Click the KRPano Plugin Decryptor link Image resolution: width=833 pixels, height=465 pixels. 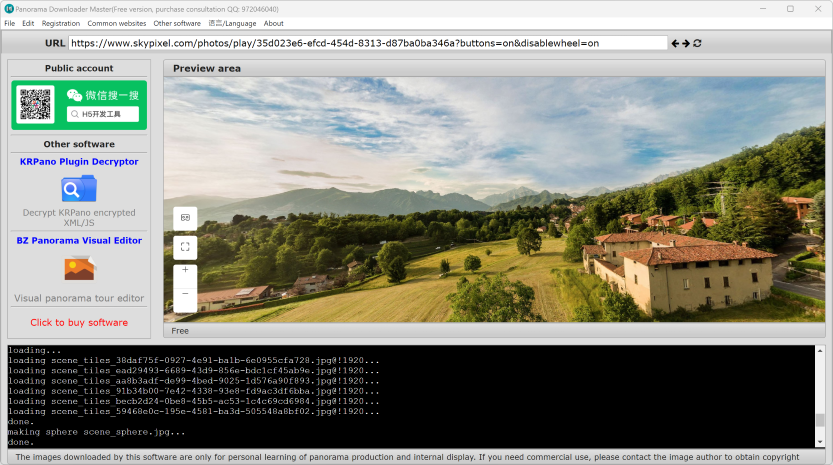(x=79, y=162)
